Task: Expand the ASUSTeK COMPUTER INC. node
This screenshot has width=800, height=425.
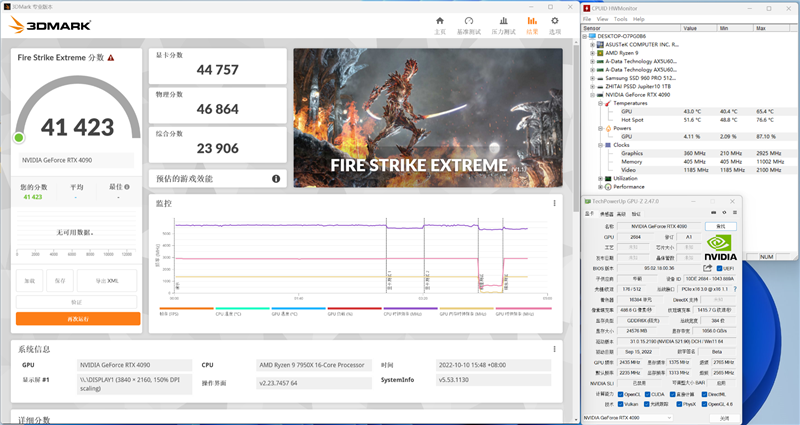Action: tap(592, 45)
